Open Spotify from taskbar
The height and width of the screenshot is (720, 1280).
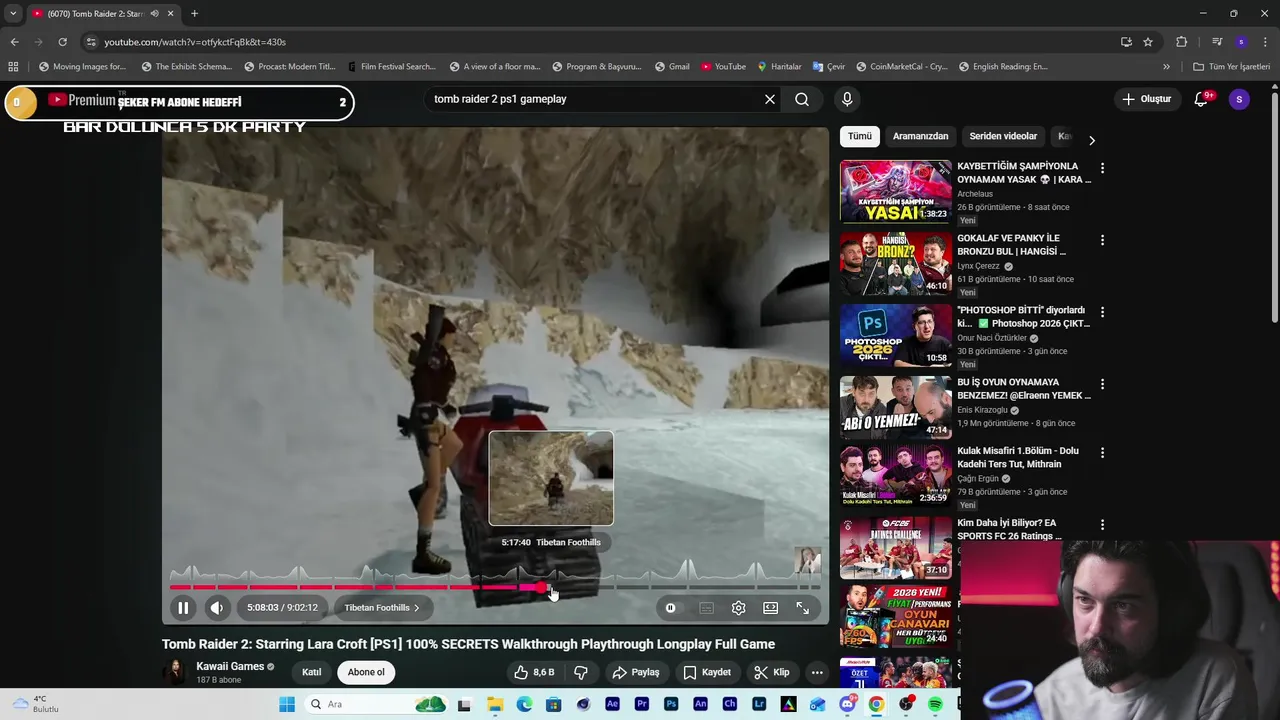[935, 704]
